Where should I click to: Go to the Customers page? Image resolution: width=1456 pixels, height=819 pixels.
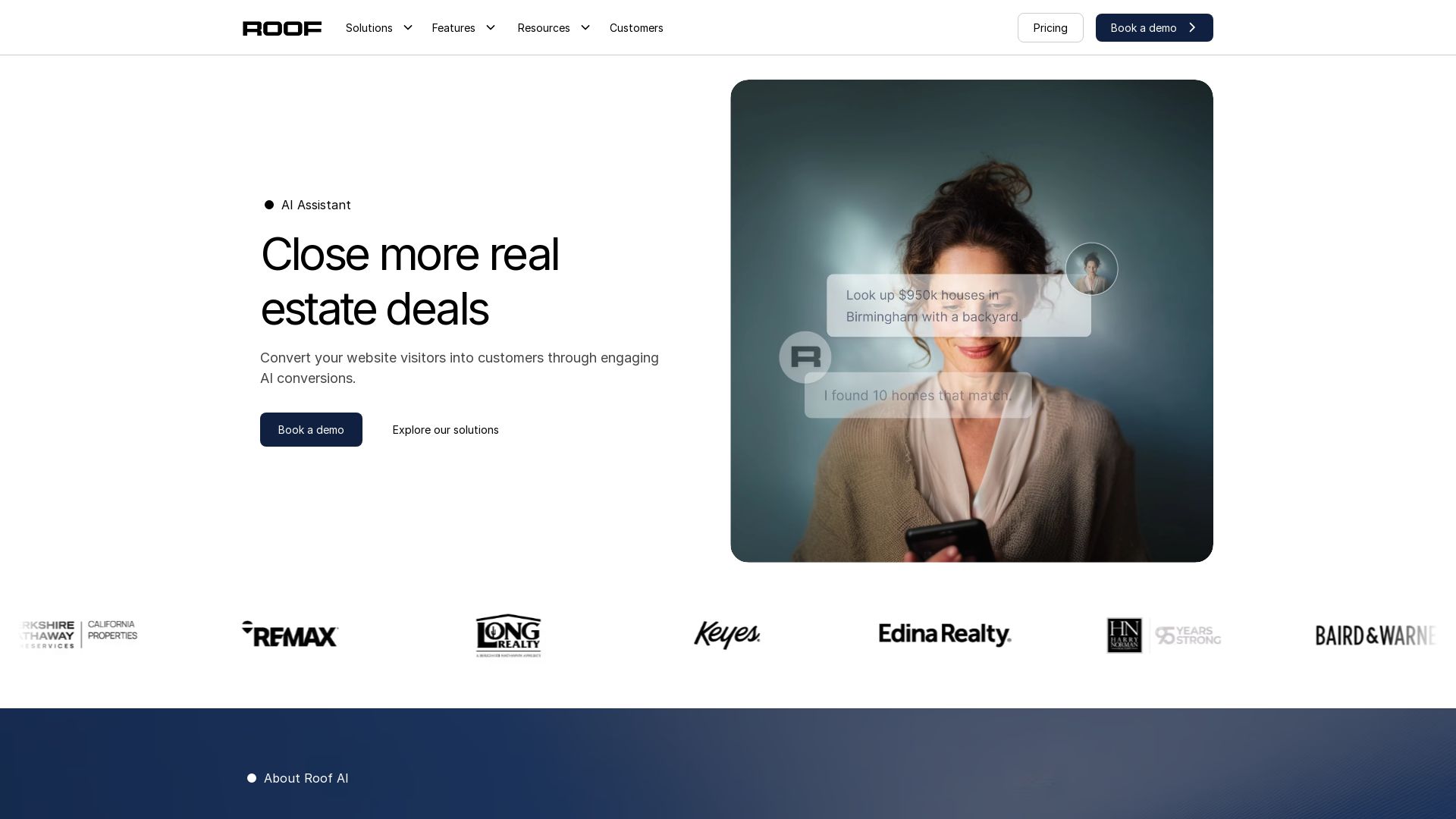pyautogui.click(x=636, y=28)
